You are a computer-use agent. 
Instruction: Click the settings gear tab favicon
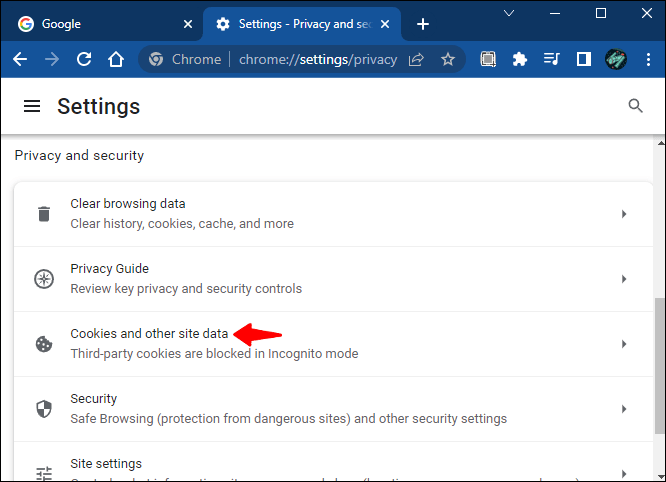coord(223,24)
